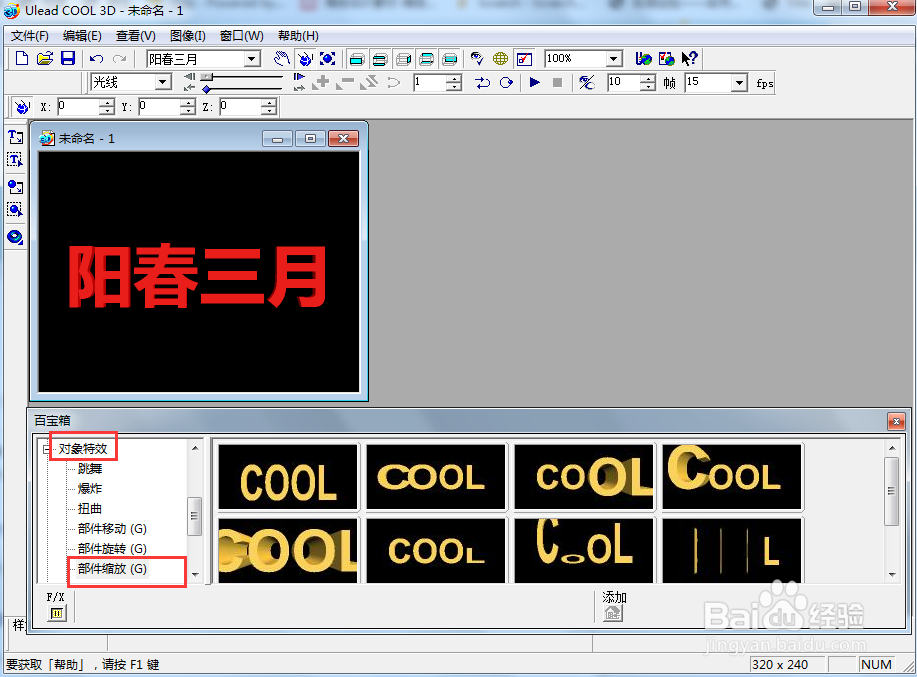The height and width of the screenshot is (677, 917).
Task: Click the thumbnail gallery vertical scrollbar thumb
Action: (x=891, y=491)
